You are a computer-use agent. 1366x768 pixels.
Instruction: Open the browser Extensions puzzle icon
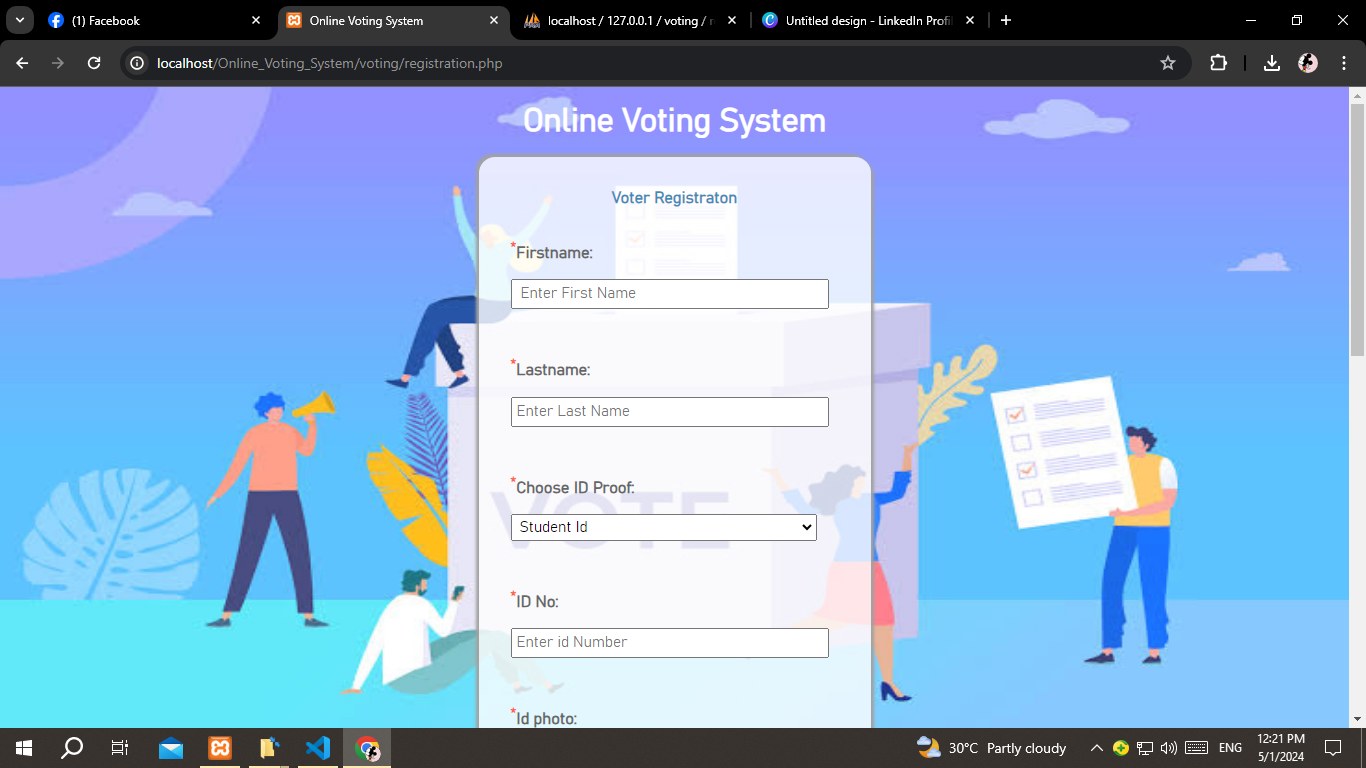(x=1217, y=62)
